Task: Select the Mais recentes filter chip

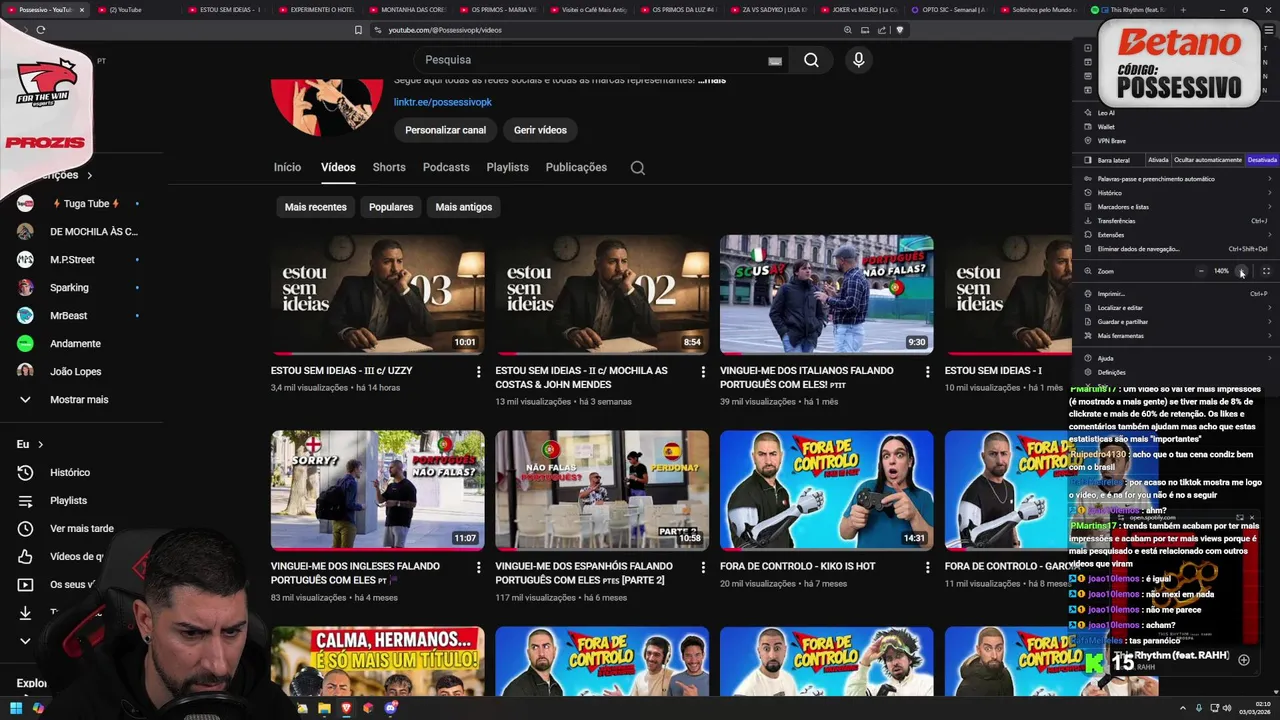Action: coord(316,207)
